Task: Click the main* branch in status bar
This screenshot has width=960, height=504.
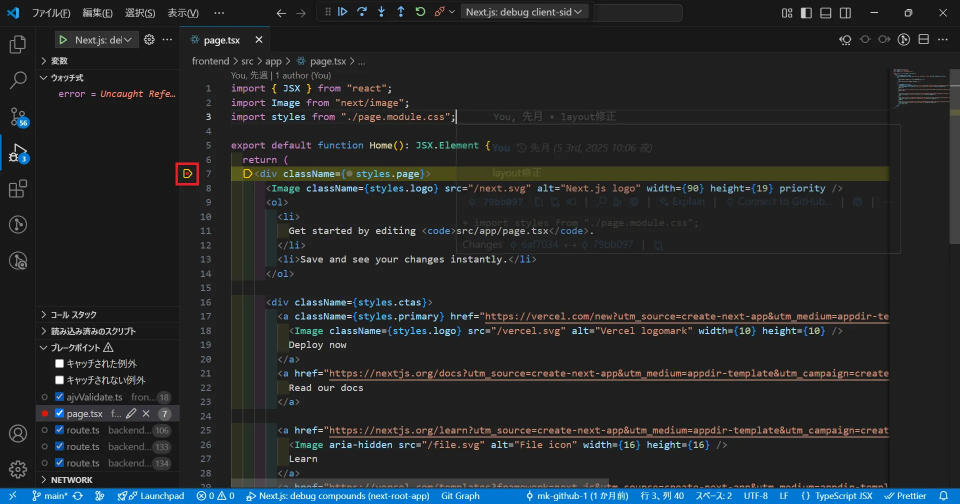Action: coord(50,496)
